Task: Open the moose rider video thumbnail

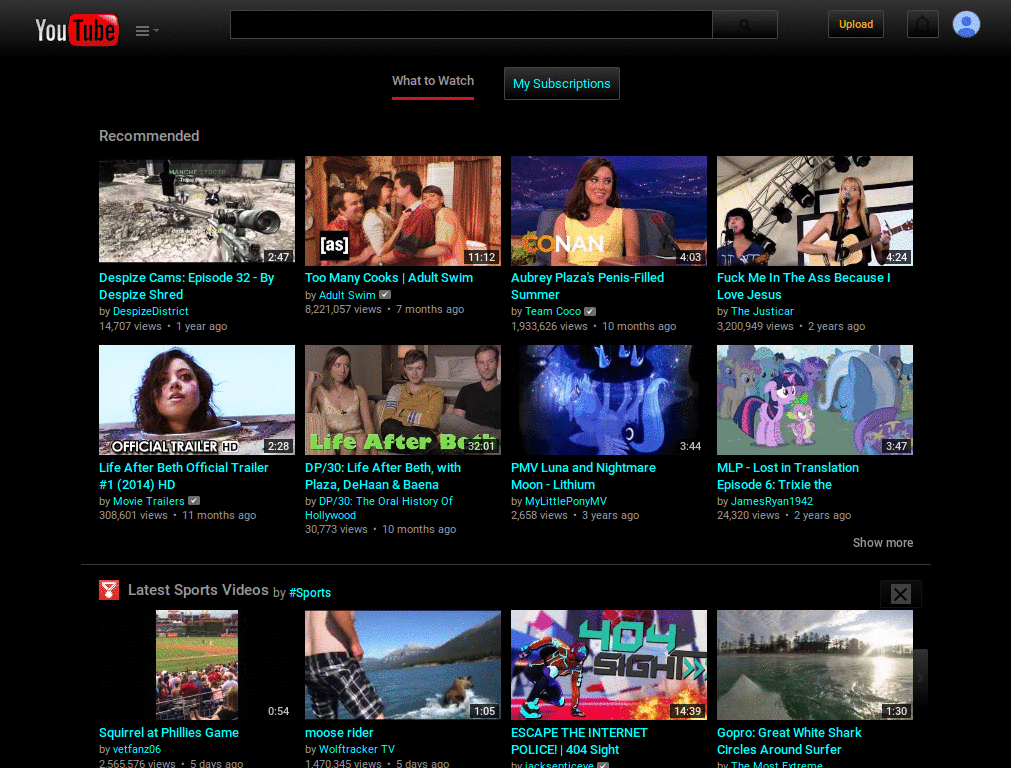Action: tap(403, 665)
